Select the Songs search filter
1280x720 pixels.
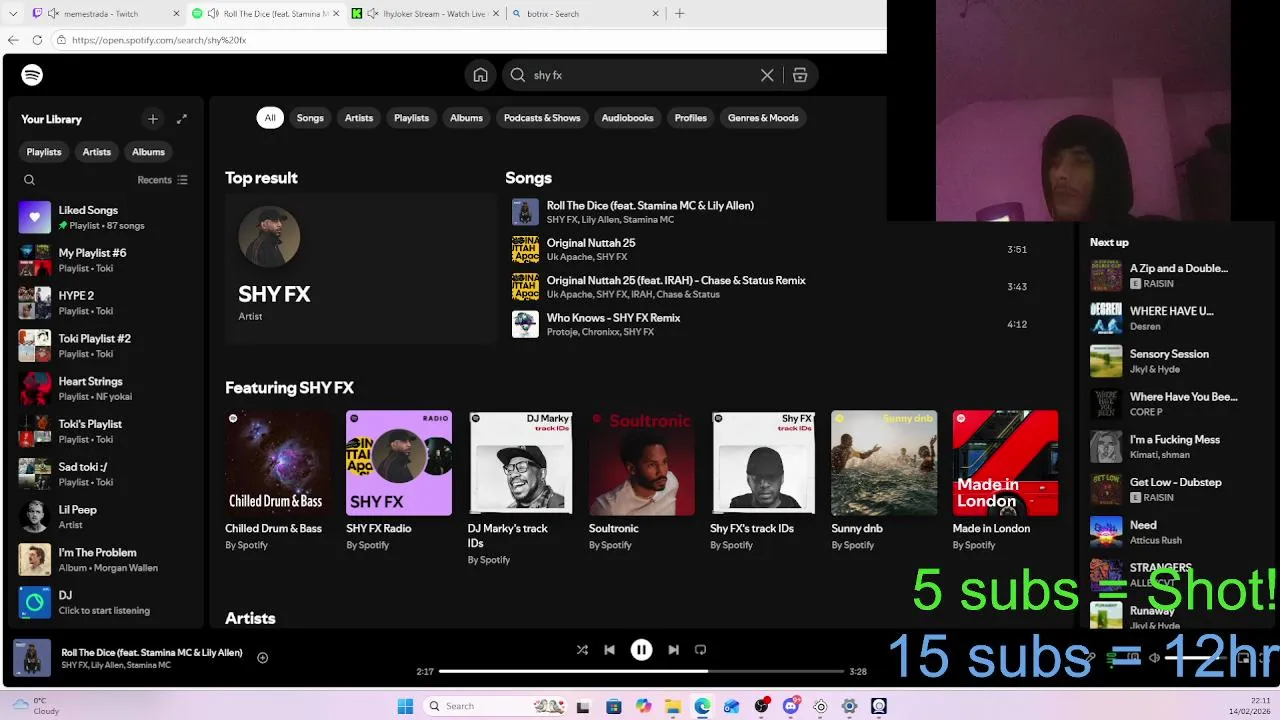[310, 118]
